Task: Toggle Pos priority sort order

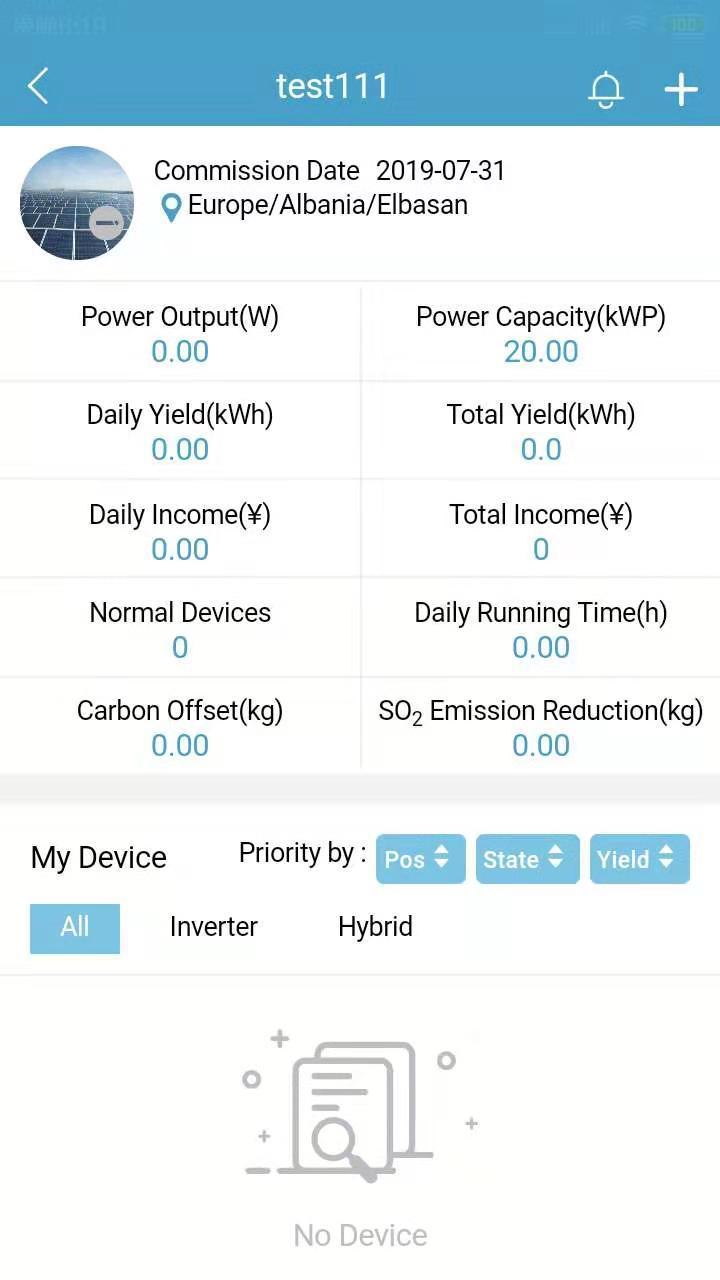Action: [x=420, y=859]
